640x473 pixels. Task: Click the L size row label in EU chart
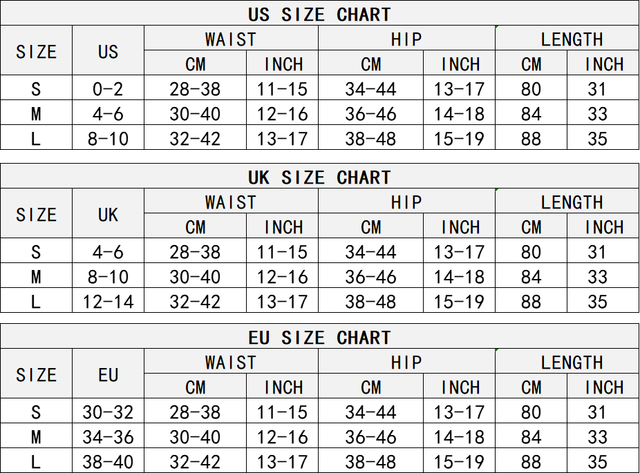(x=36, y=460)
